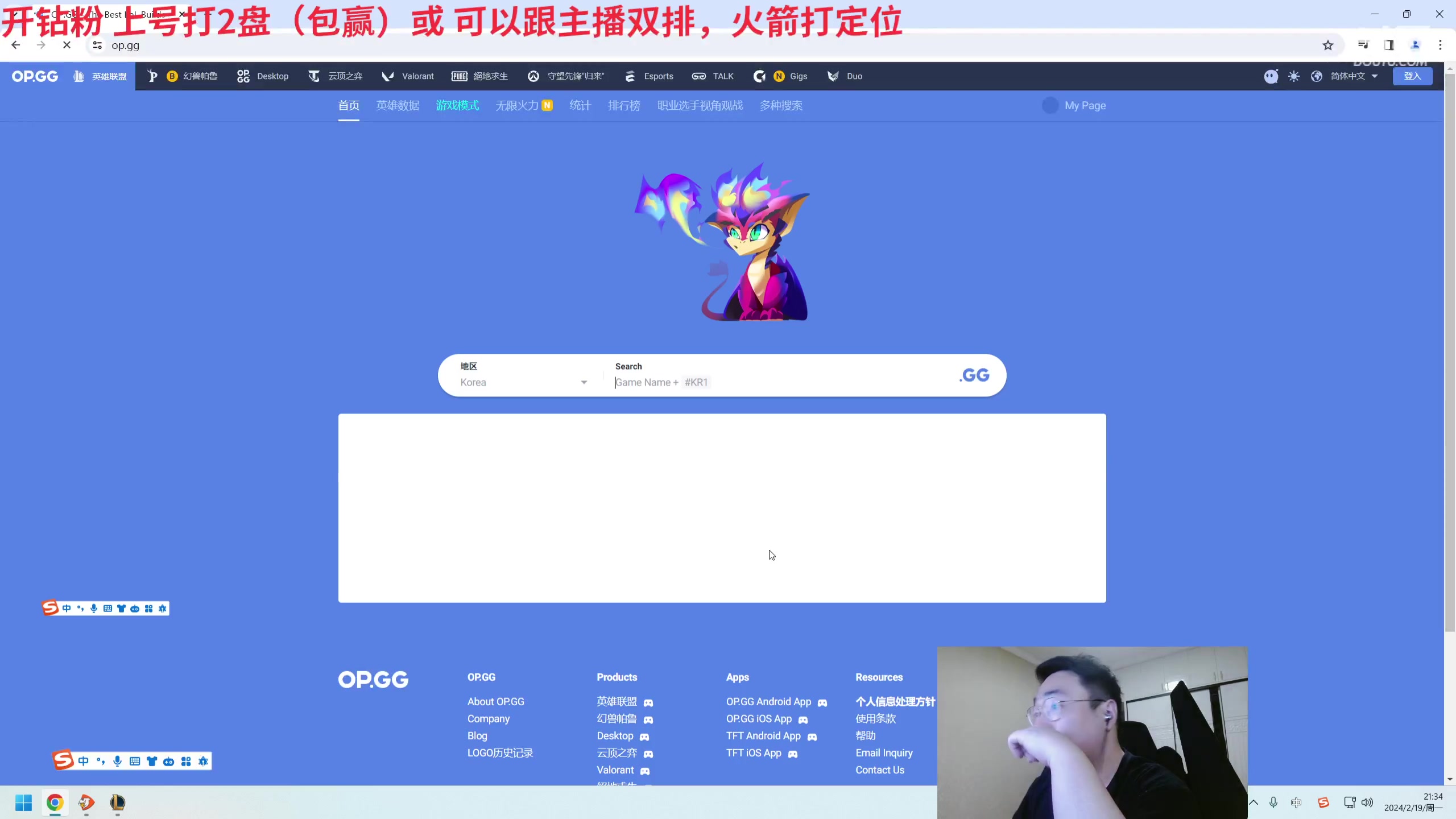
Task: Open Email Inquiry footer link
Action: [884, 753]
